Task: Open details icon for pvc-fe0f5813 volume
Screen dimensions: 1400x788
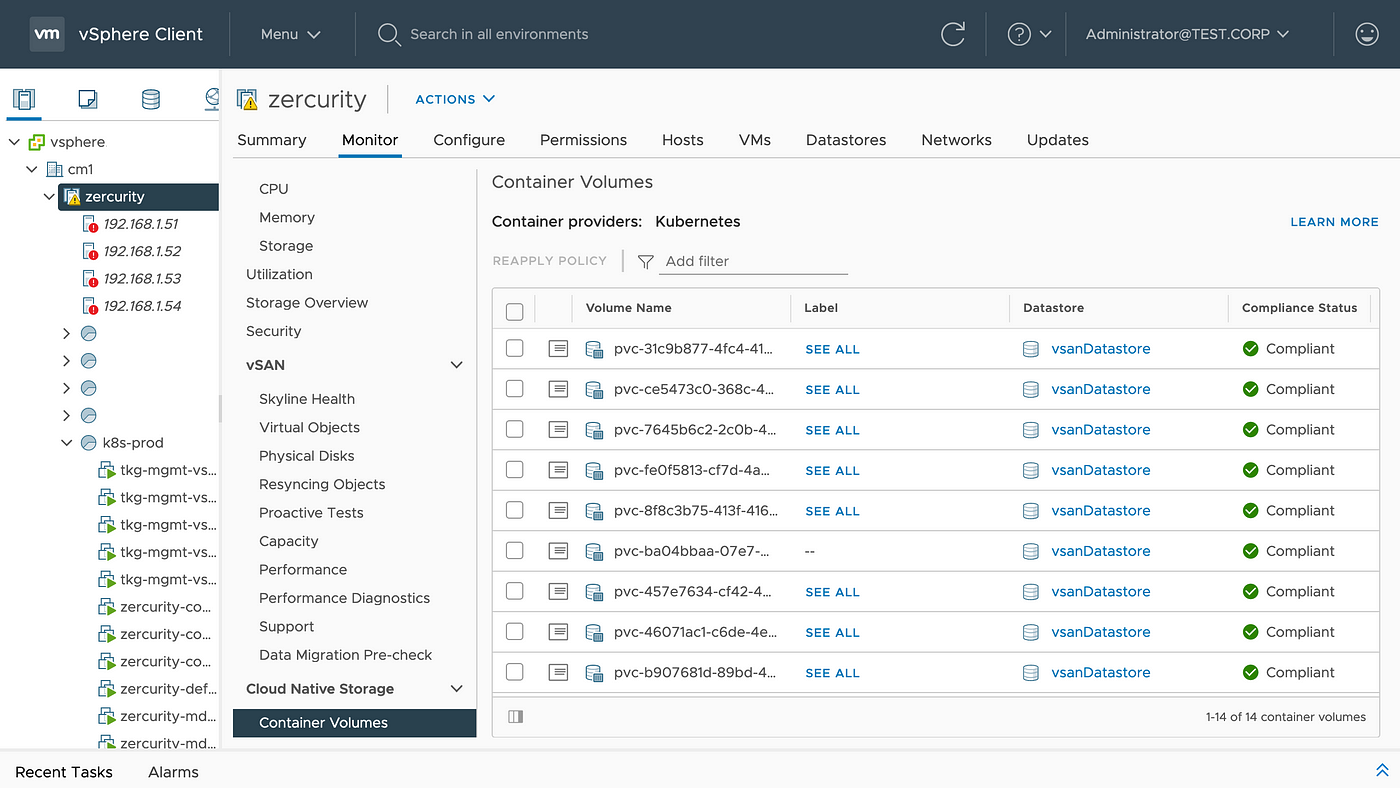Action: coord(559,470)
